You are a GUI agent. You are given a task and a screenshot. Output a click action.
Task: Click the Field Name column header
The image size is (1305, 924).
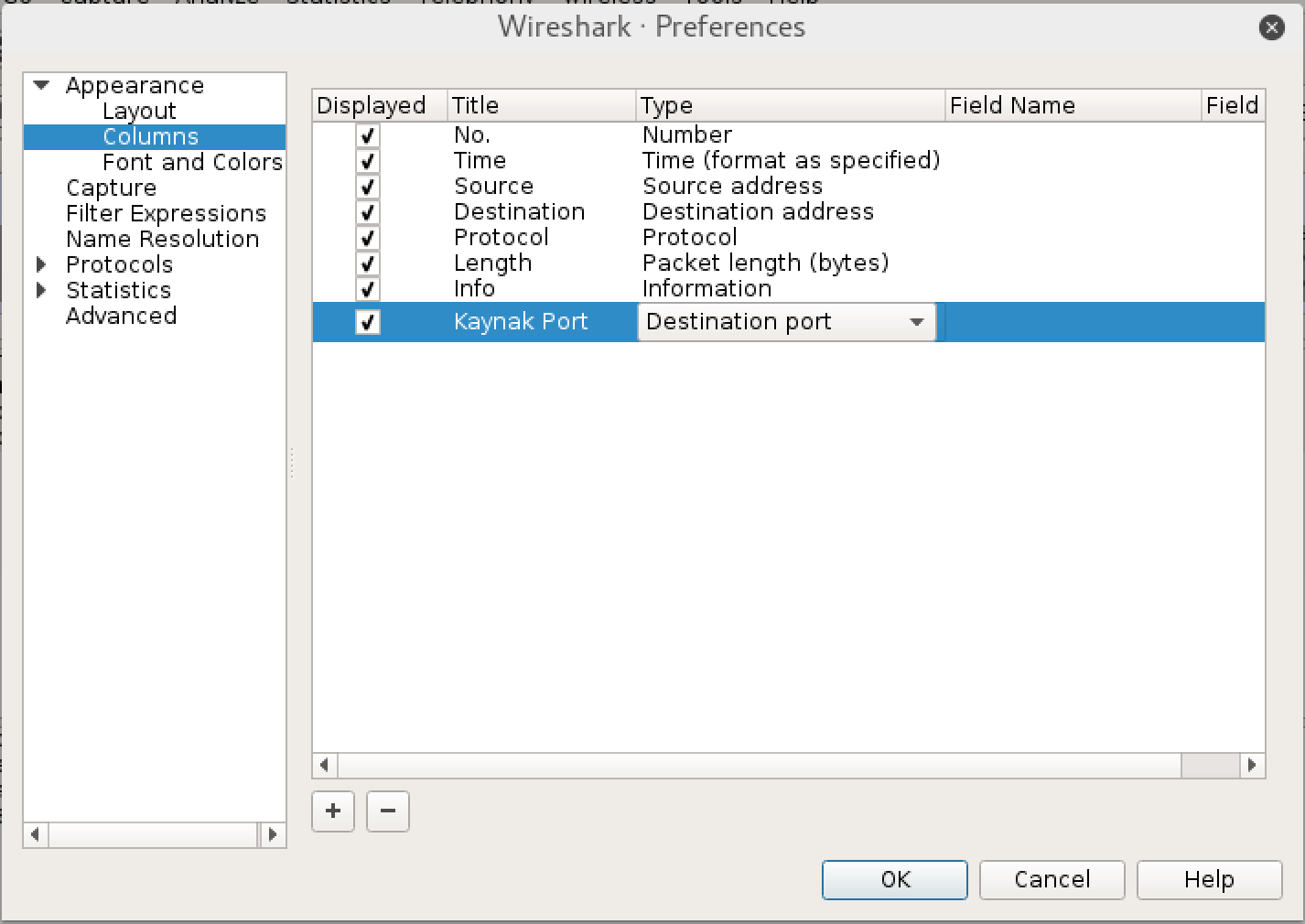pos(1073,105)
